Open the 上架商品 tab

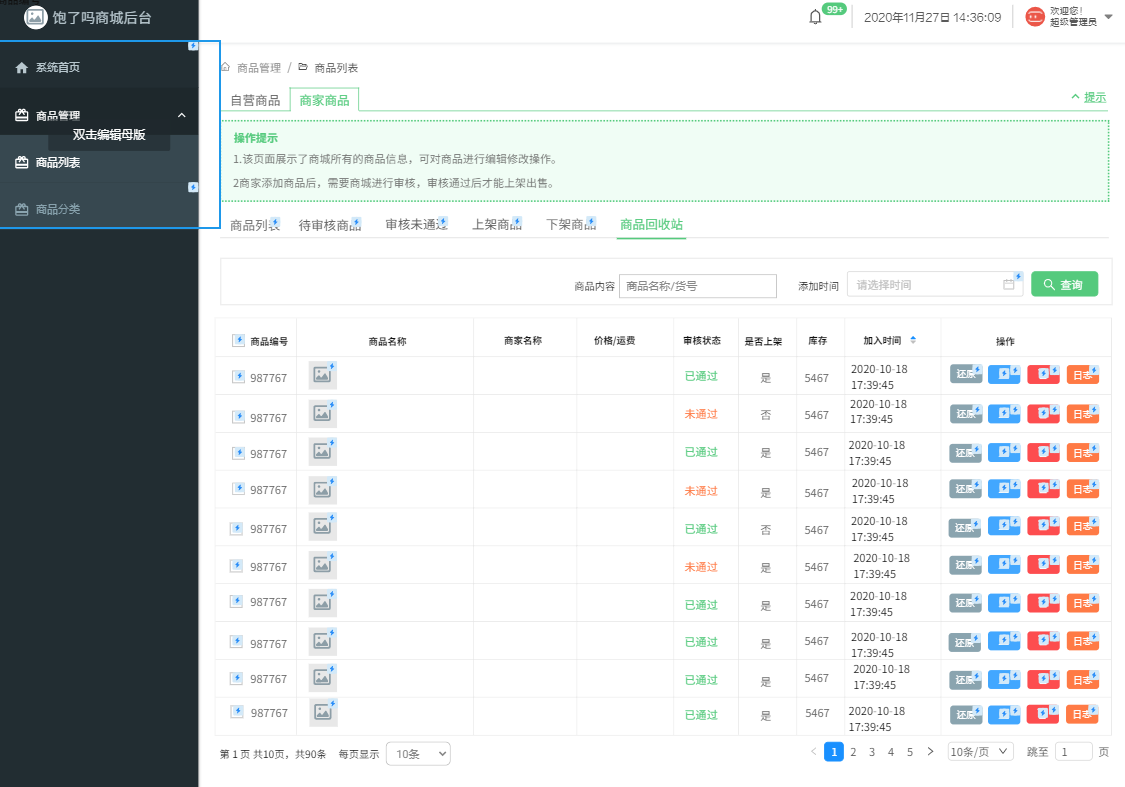[497, 225]
